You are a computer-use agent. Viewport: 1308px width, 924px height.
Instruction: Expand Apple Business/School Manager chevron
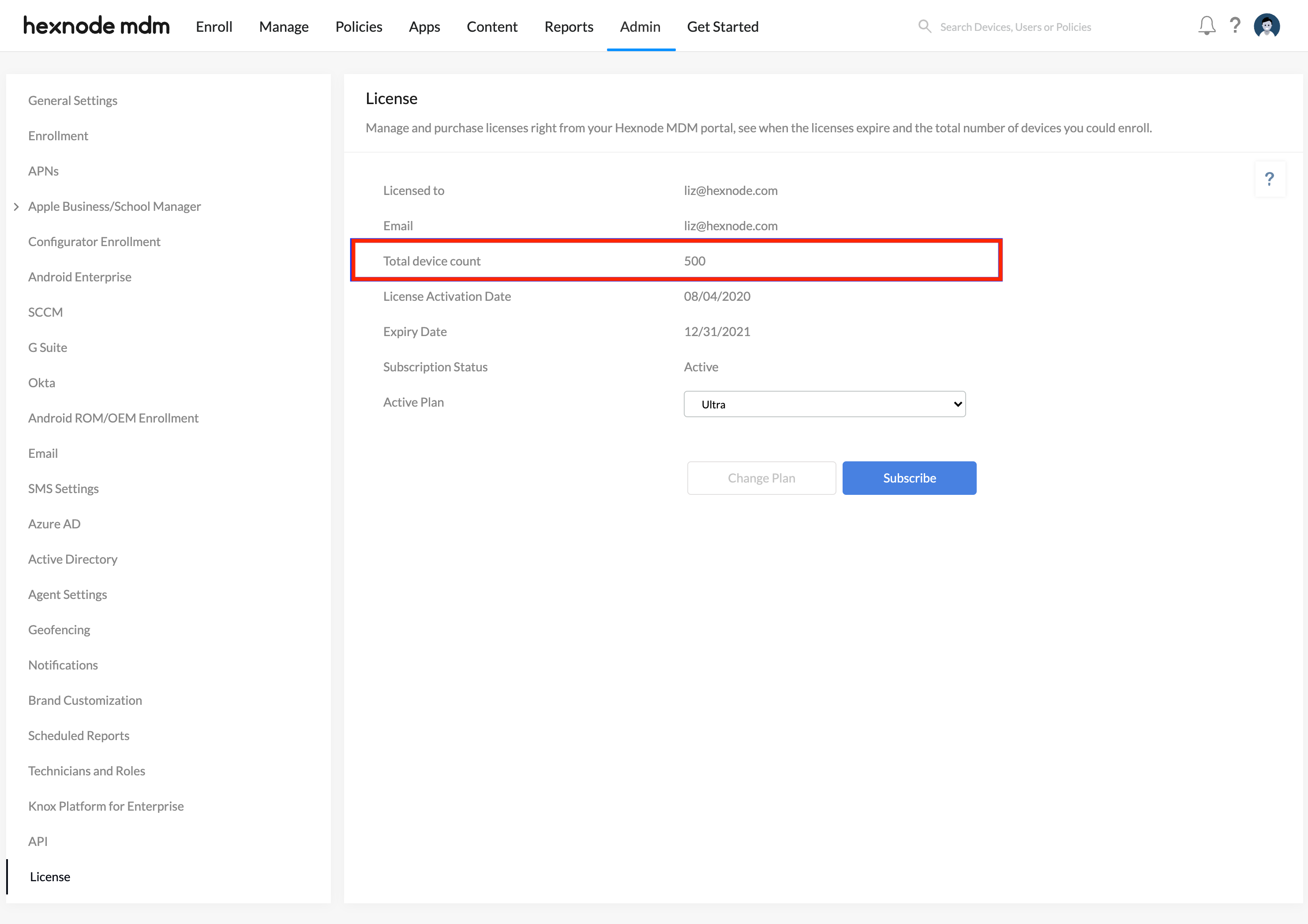16,207
